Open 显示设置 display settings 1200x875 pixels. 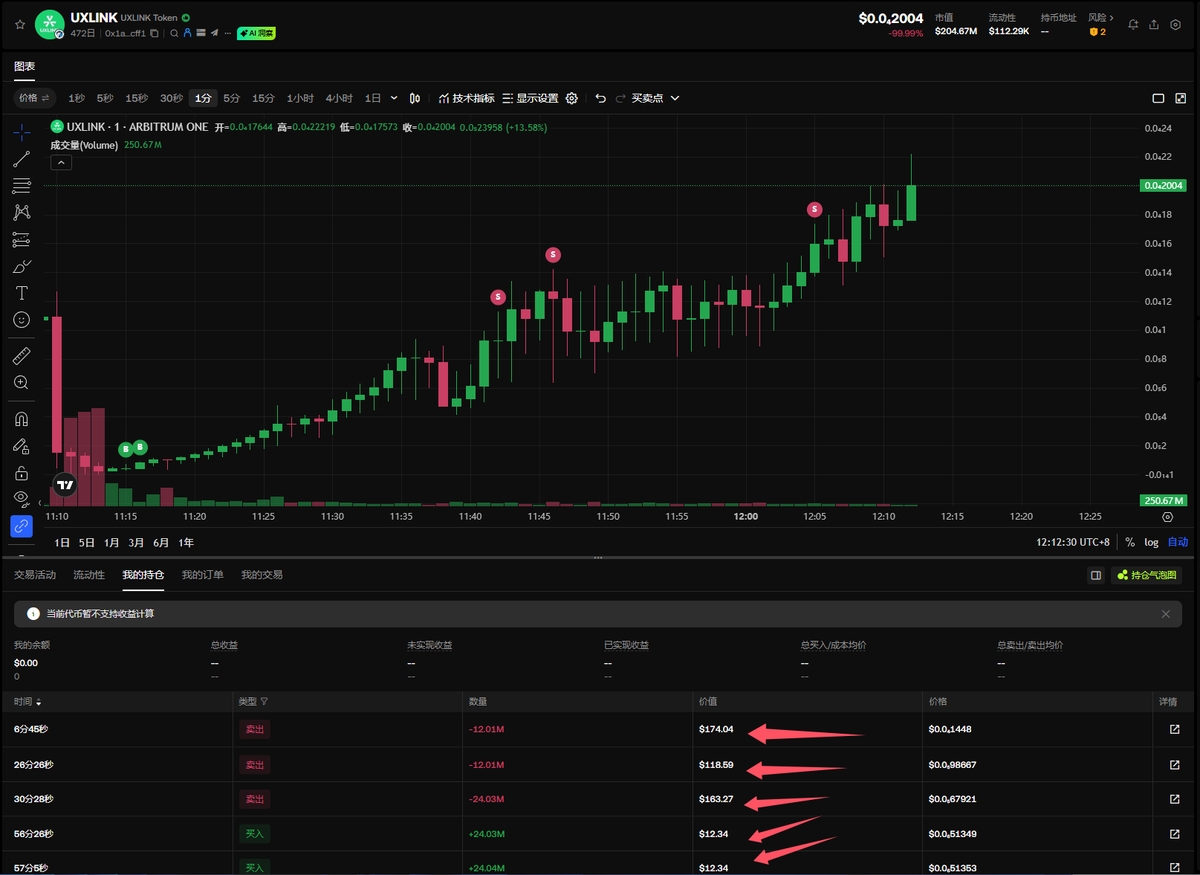point(530,98)
